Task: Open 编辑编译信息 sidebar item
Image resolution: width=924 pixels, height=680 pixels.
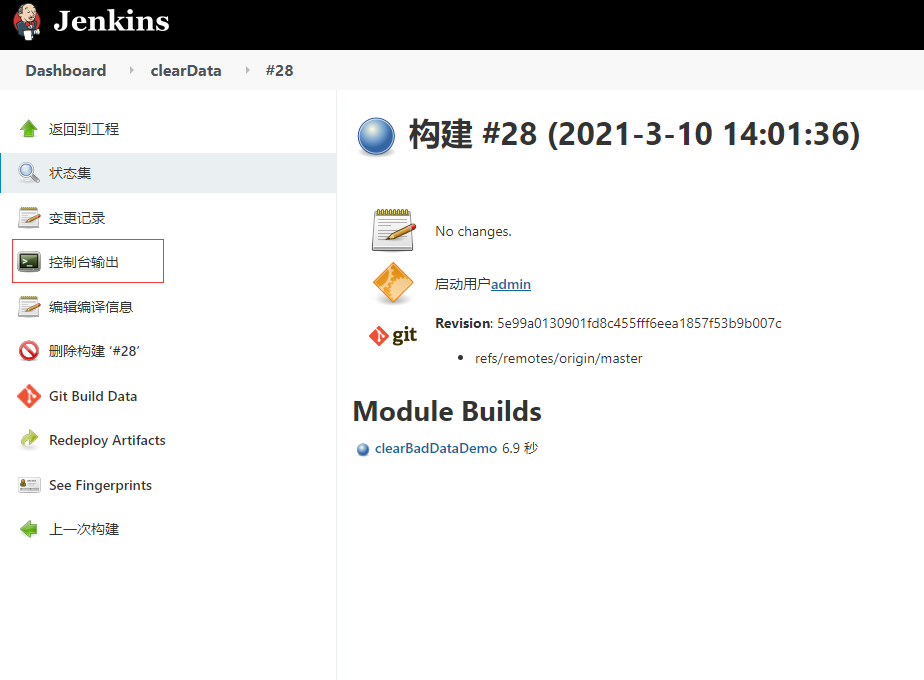Action: point(91,307)
